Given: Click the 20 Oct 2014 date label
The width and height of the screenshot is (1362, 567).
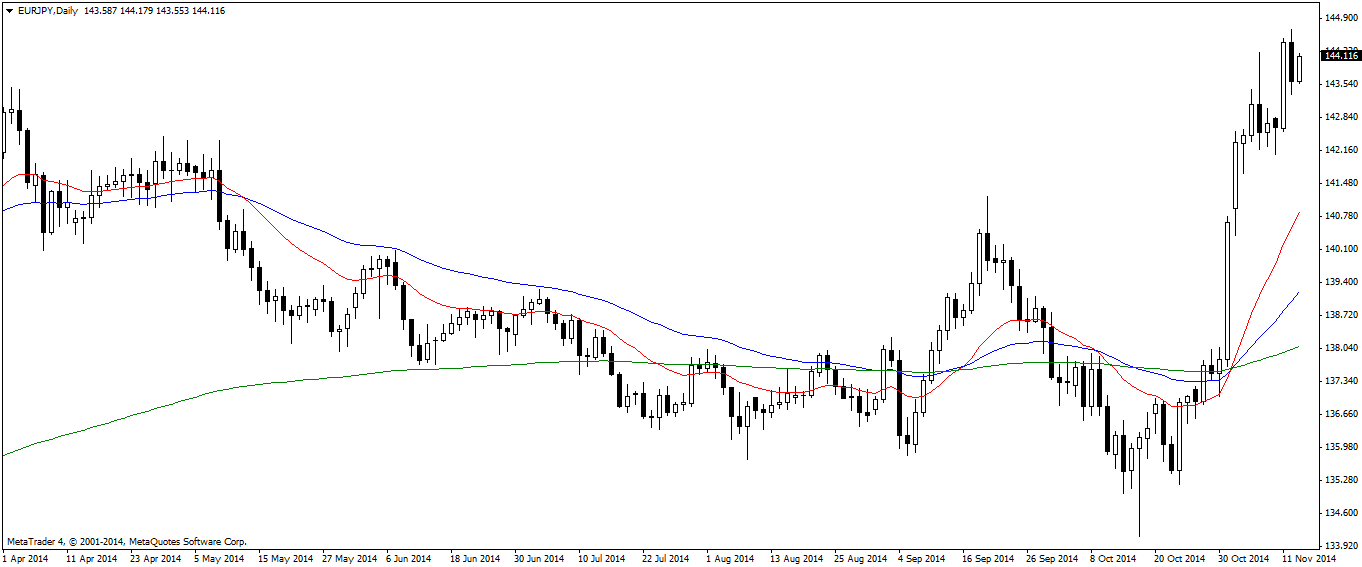Looking at the screenshot, I should [x=1178, y=558].
